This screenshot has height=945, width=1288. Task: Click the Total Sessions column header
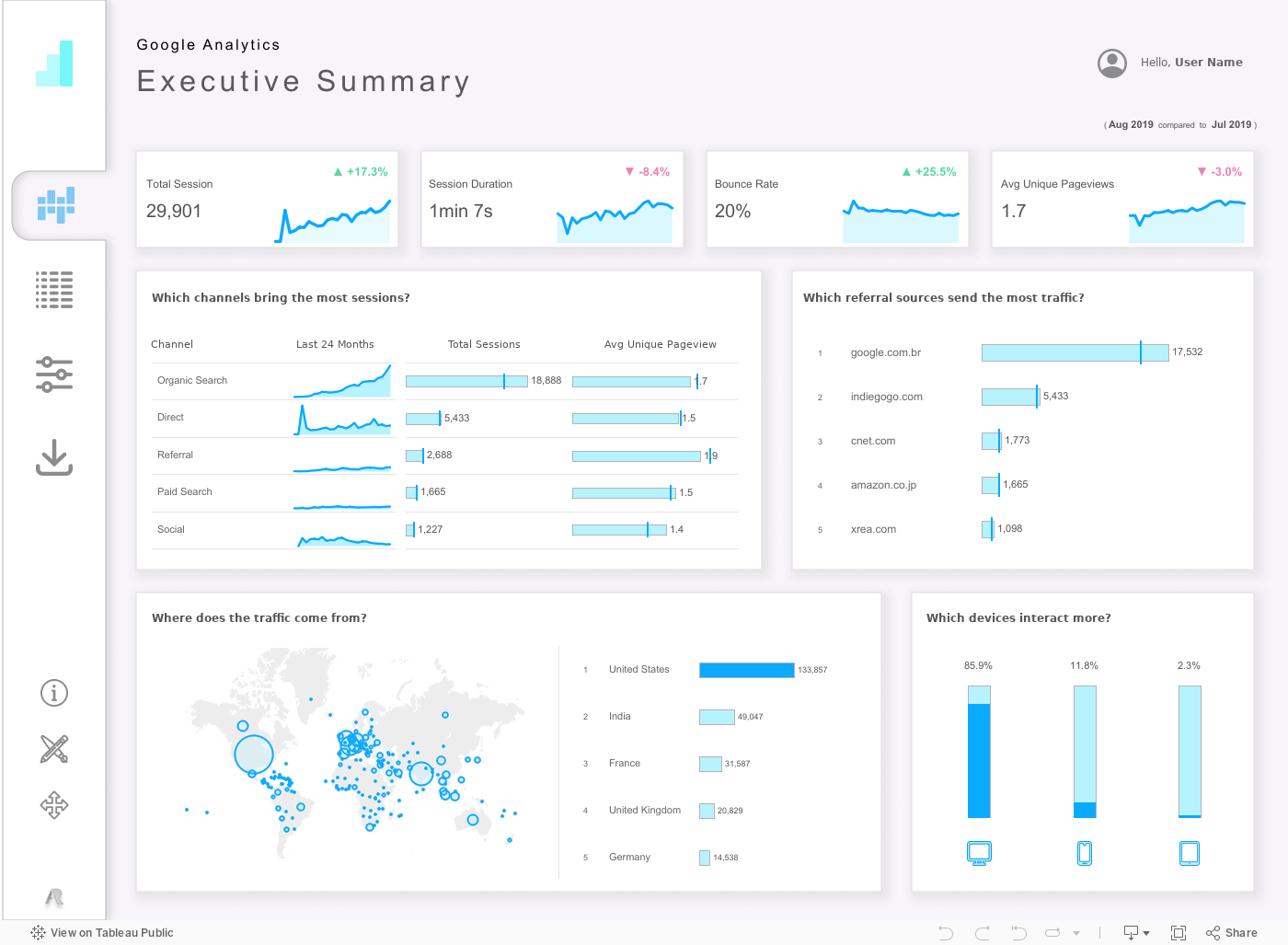pyautogui.click(x=484, y=344)
